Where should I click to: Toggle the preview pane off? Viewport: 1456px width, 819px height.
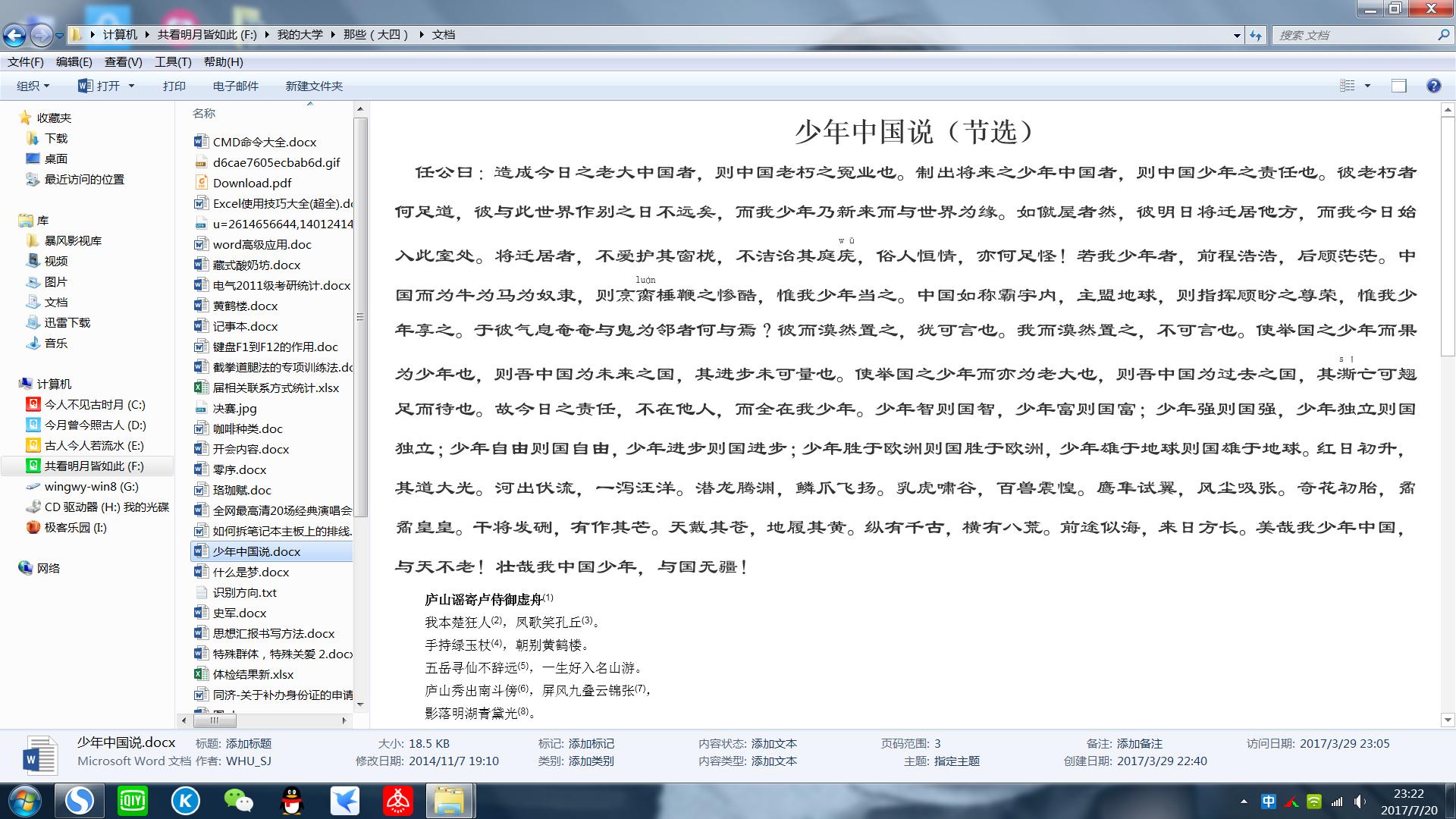point(1399,86)
